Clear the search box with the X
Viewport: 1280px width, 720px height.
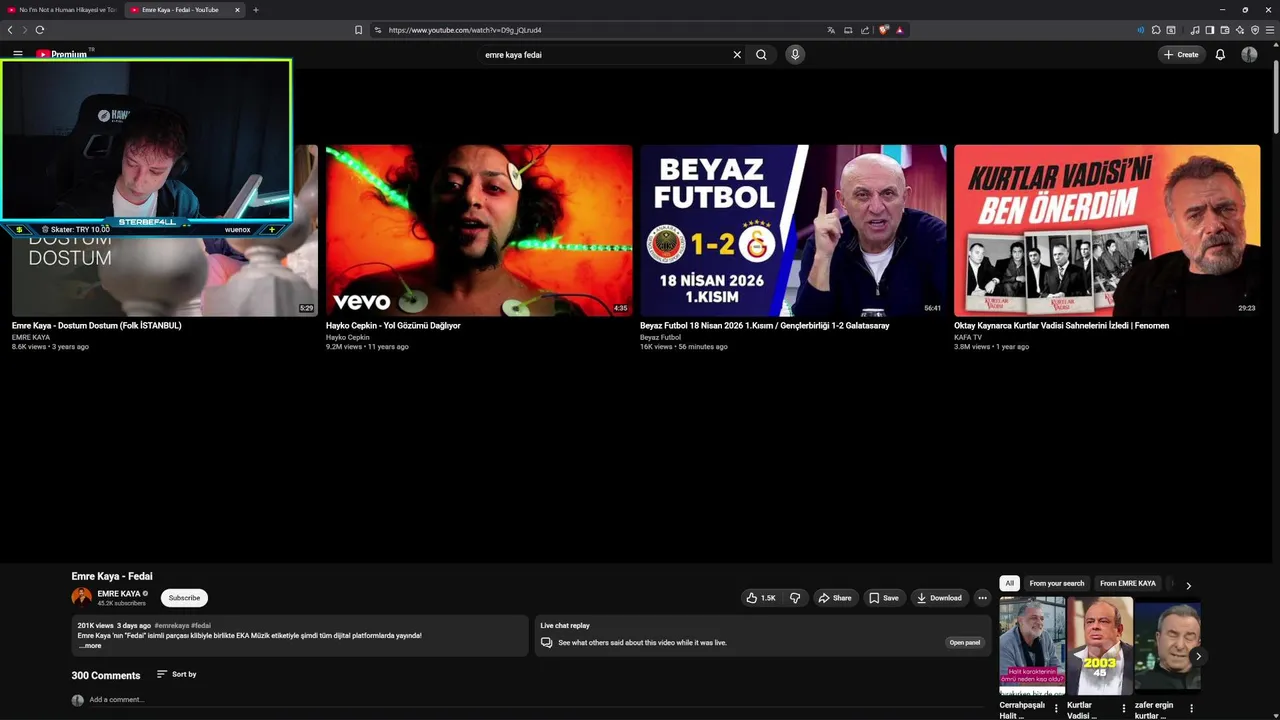pyautogui.click(x=737, y=55)
